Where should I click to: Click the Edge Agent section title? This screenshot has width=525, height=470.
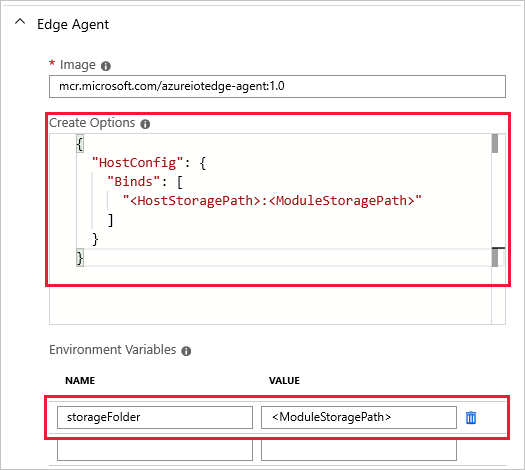click(x=73, y=24)
